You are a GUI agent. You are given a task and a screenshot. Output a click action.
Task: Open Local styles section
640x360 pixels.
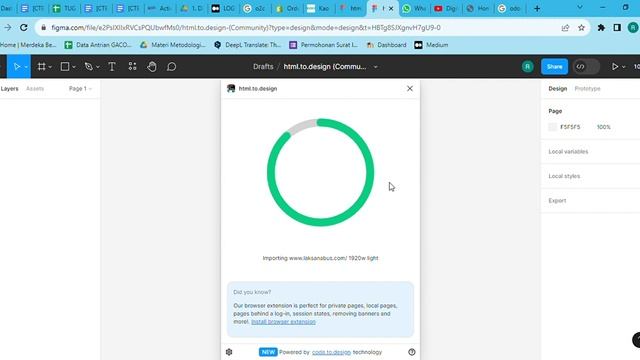564,176
